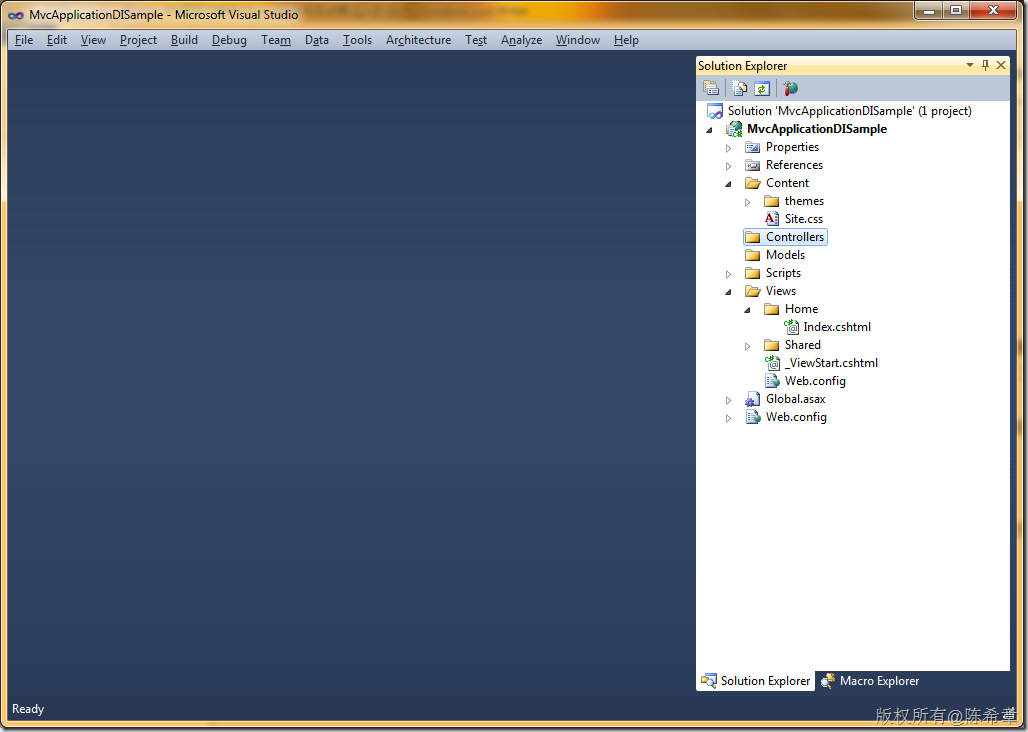Click the solution file icon next to 'Solution MvcApplicationDISample'
Image resolution: width=1028 pixels, height=732 pixels.
[715, 111]
